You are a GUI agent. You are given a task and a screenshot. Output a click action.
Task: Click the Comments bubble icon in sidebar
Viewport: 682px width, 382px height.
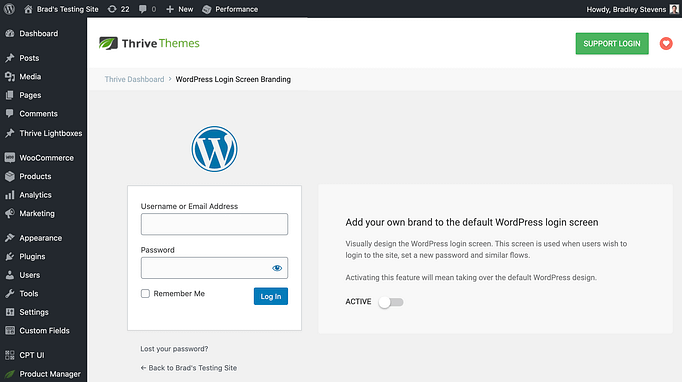click(10, 114)
